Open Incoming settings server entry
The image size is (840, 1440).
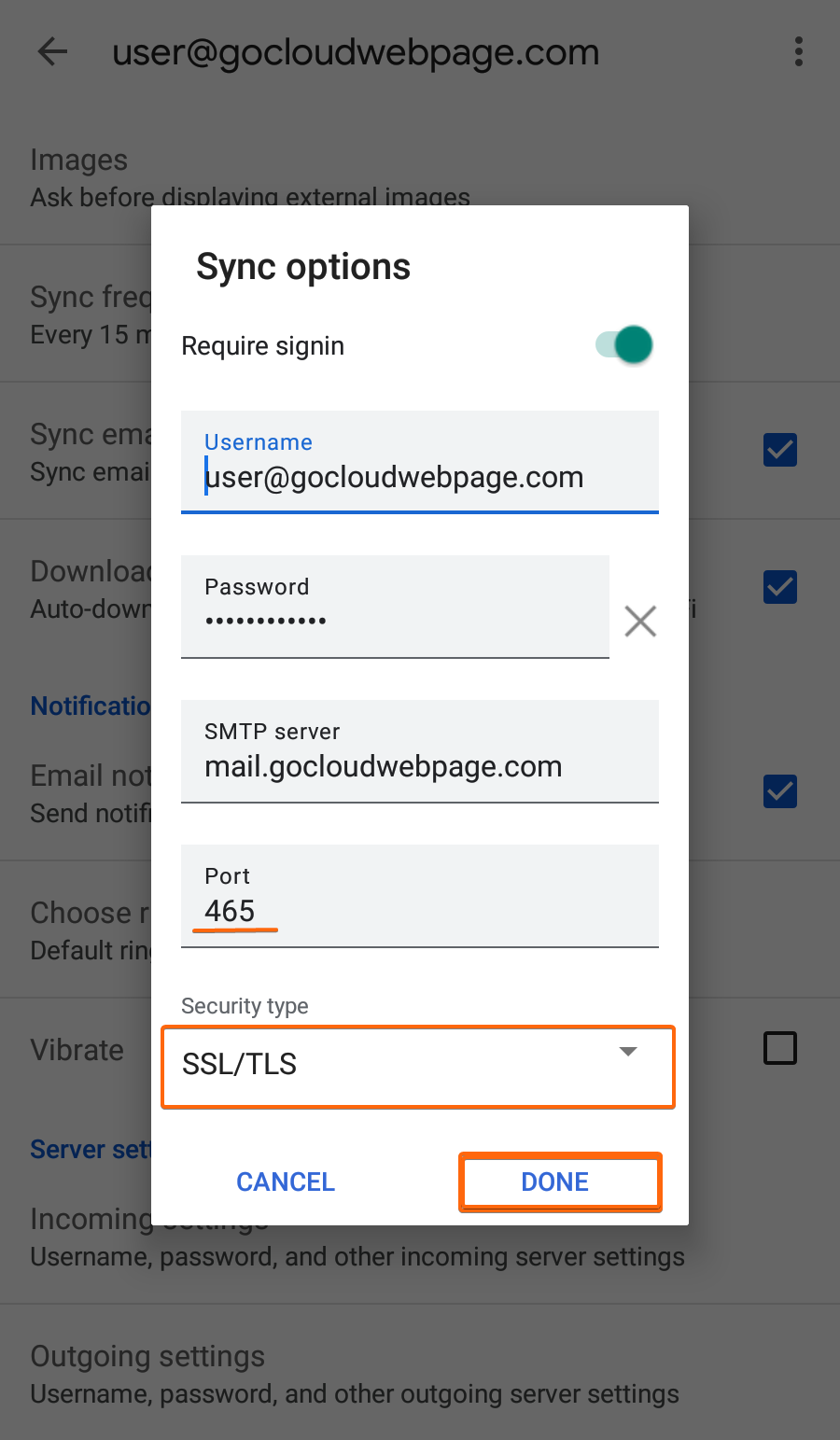420,1237
